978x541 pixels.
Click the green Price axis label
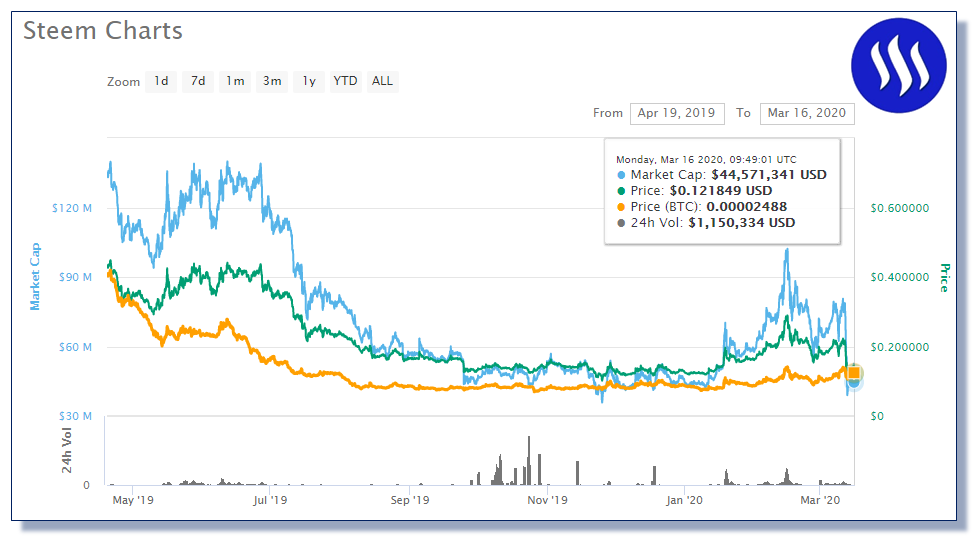[x=944, y=278]
